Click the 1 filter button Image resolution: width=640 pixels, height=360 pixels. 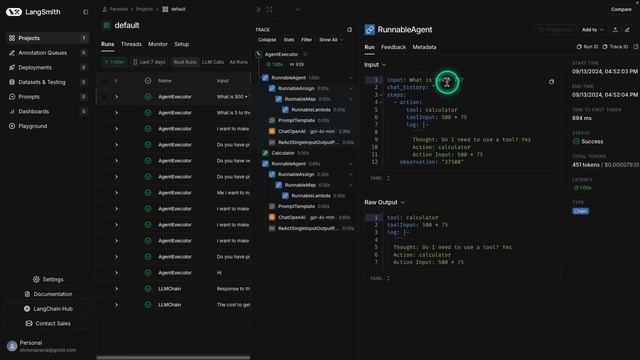[x=114, y=62]
